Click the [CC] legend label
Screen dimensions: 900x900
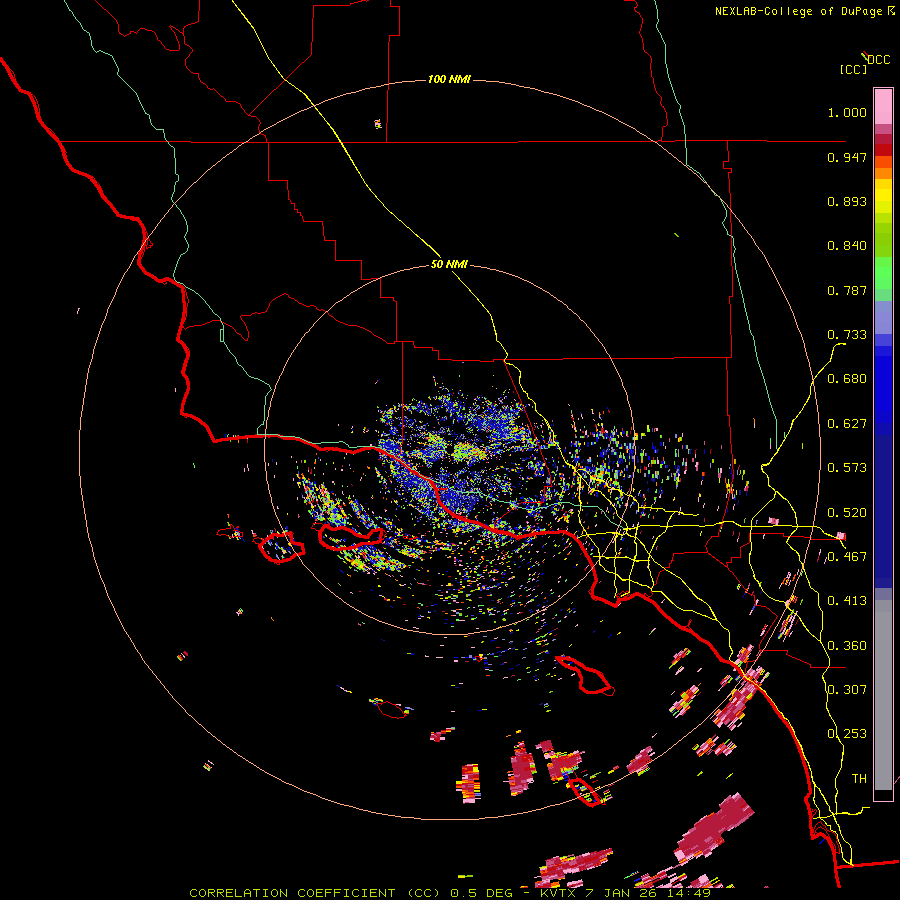click(x=854, y=69)
